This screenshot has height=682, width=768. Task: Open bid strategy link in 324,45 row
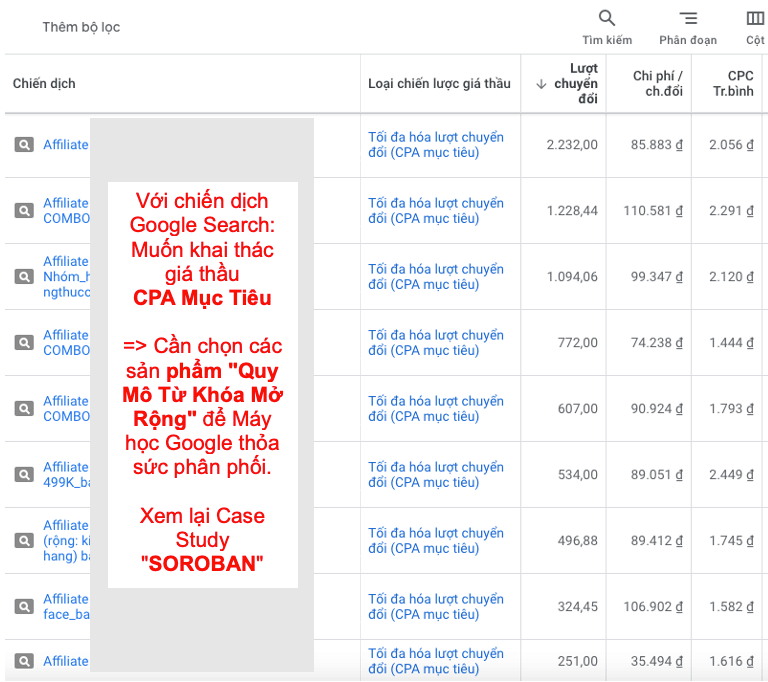click(x=436, y=607)
